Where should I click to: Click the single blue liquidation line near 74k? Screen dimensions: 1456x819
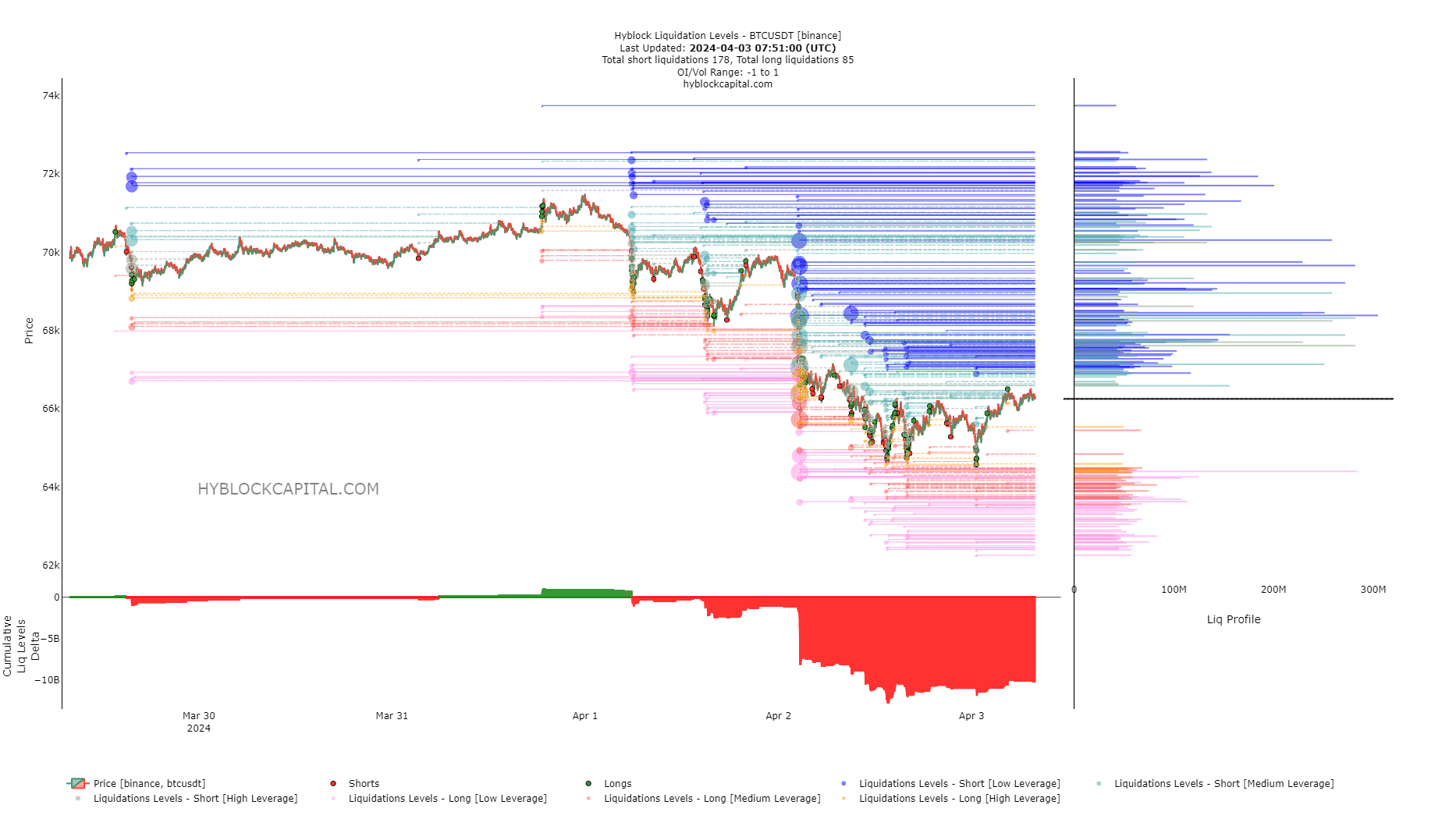tap(788, 105)
